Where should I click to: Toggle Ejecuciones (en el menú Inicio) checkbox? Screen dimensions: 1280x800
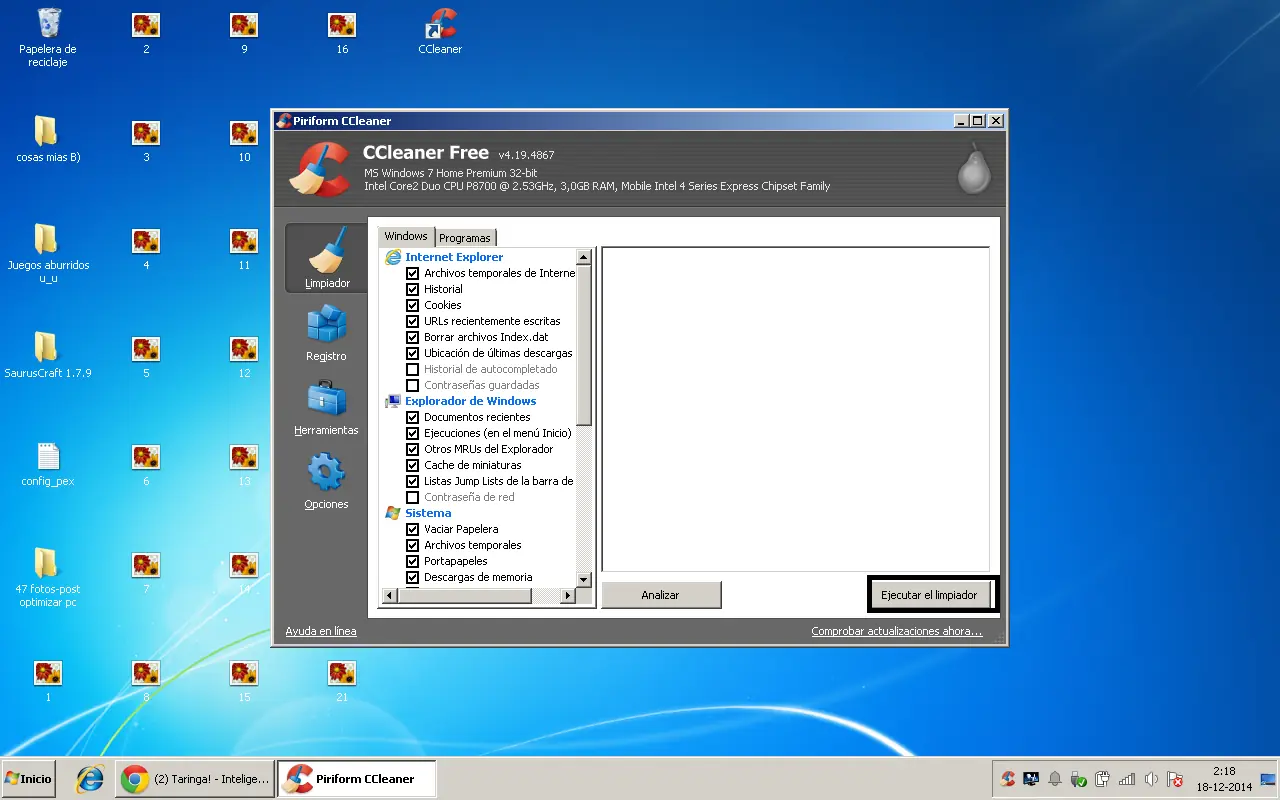(x=413, y=433)
